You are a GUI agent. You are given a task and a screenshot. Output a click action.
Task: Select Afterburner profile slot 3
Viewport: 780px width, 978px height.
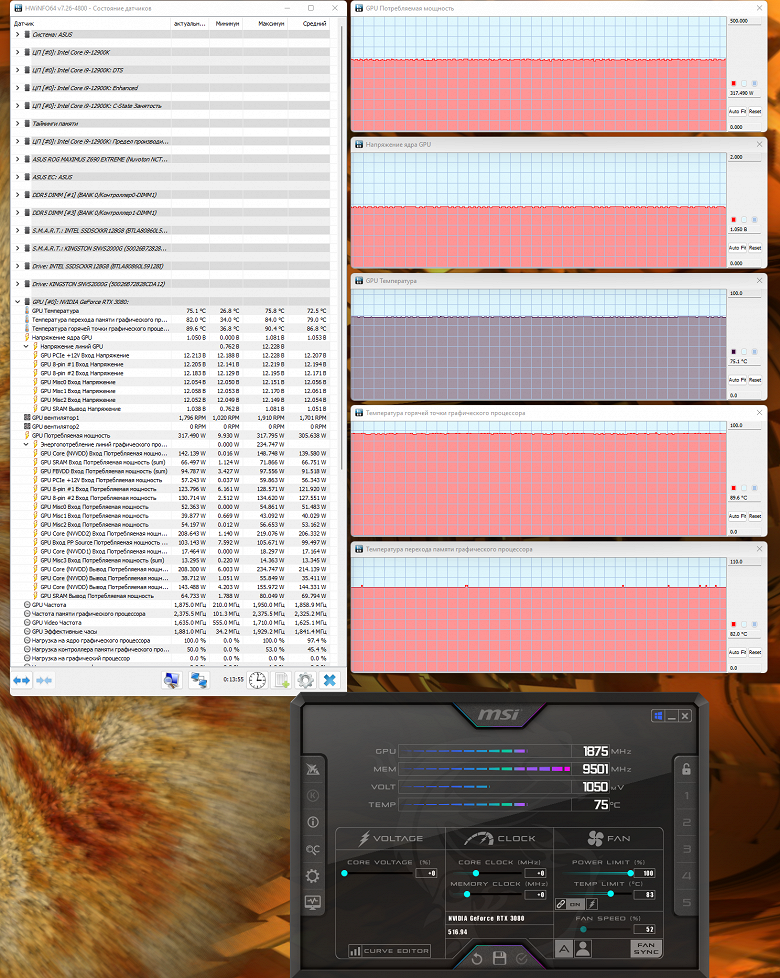click(x=686, y=849)
